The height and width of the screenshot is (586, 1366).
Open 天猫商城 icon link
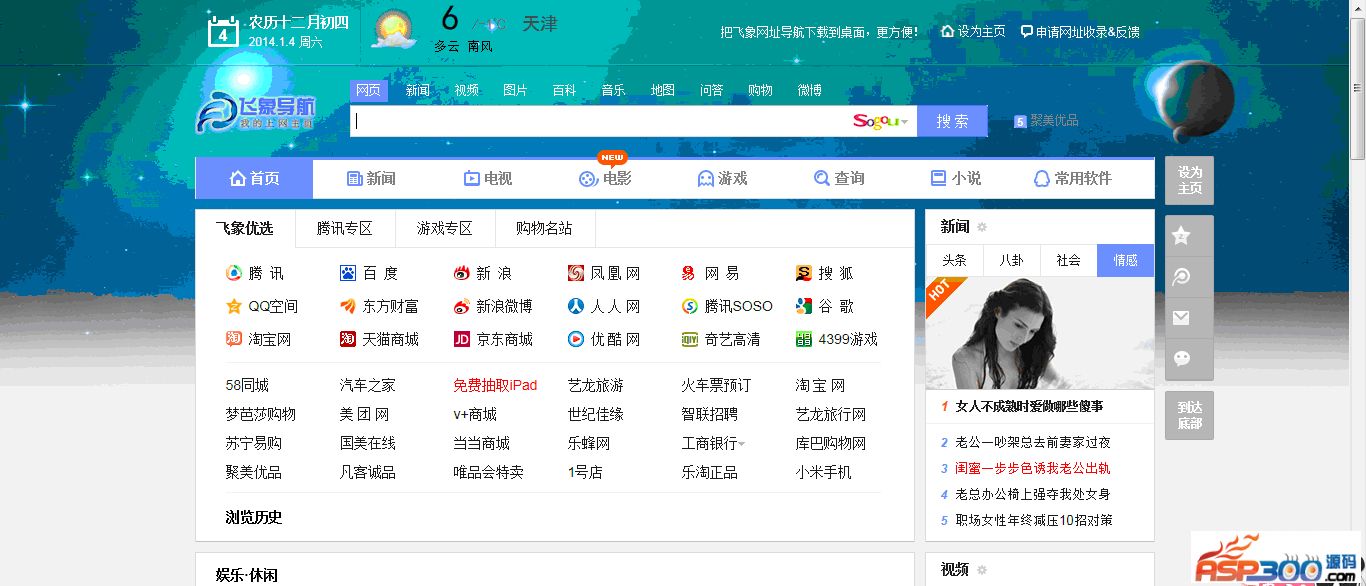click(x=348, y=339)
